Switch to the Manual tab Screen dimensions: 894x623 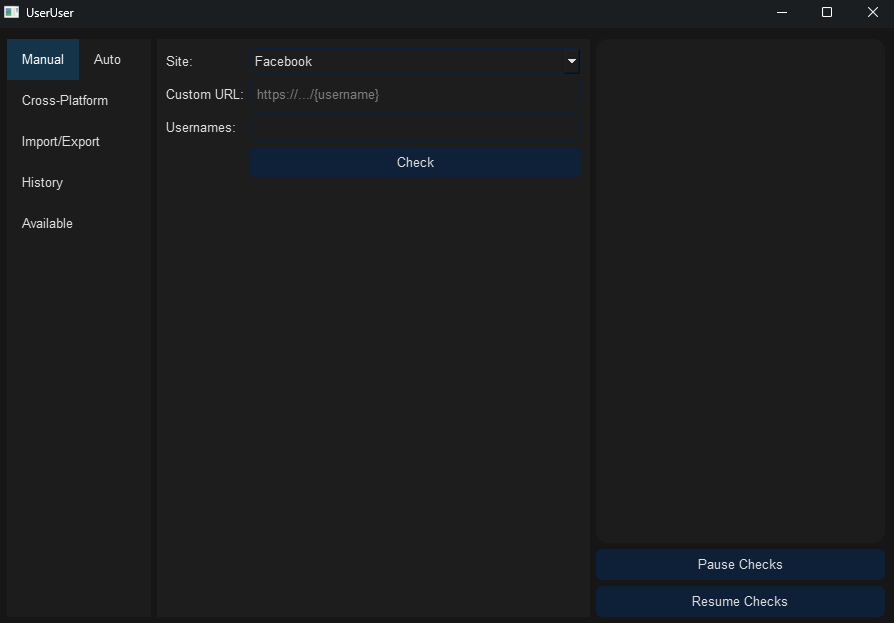pyautogui.click(x=43, y=59)
